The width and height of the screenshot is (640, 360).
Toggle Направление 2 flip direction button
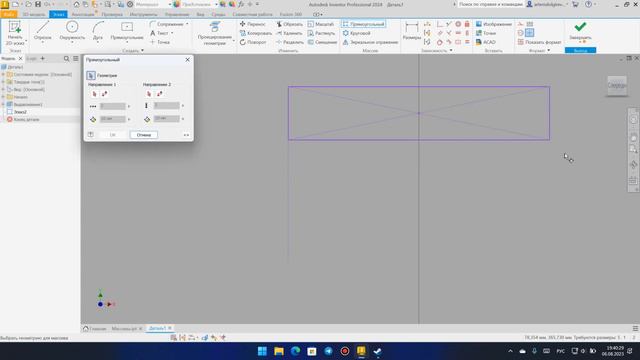[160, 94]
